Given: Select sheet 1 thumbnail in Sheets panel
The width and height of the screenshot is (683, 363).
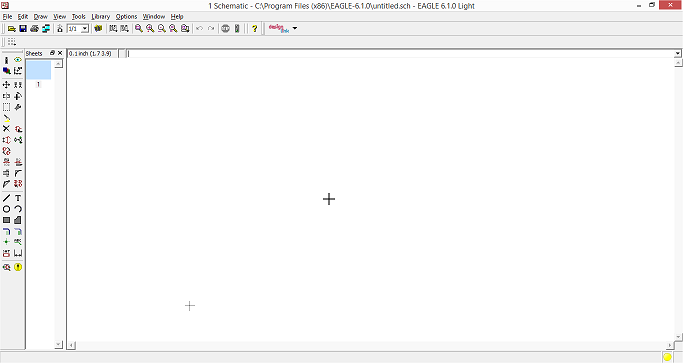Looking at the screenshot, I should 38,70.
